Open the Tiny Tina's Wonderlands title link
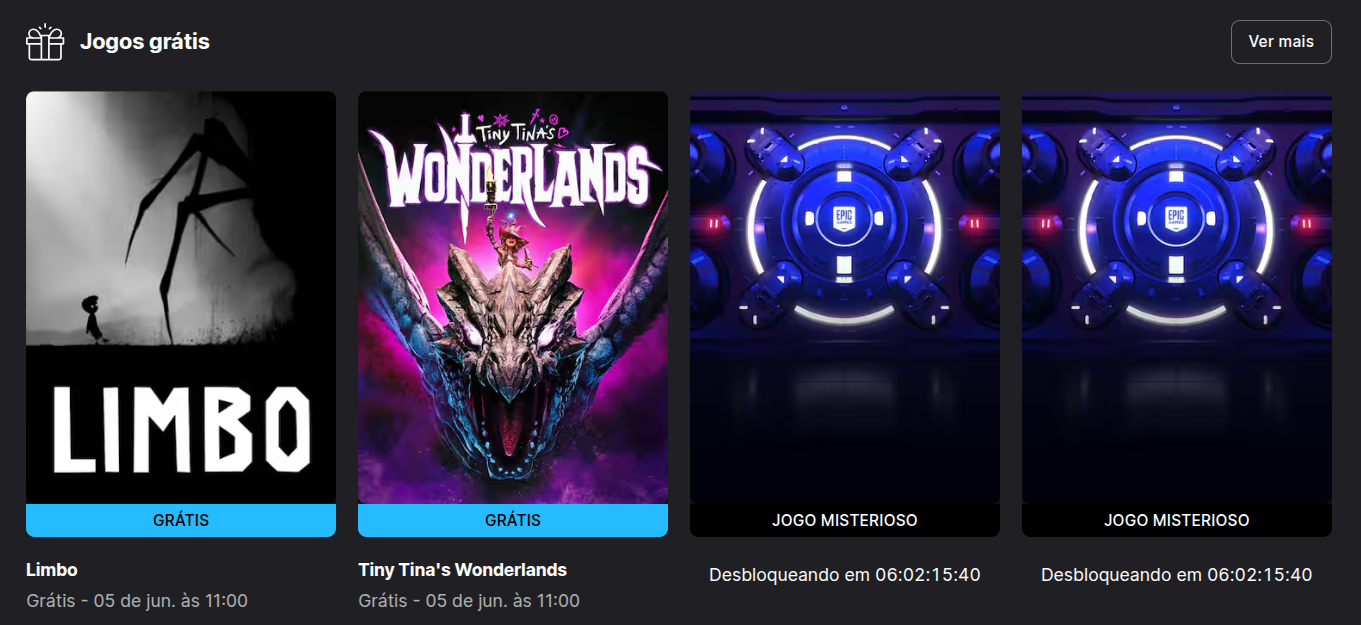This screenshot has width=1361, height=625. tap(462, 570)
